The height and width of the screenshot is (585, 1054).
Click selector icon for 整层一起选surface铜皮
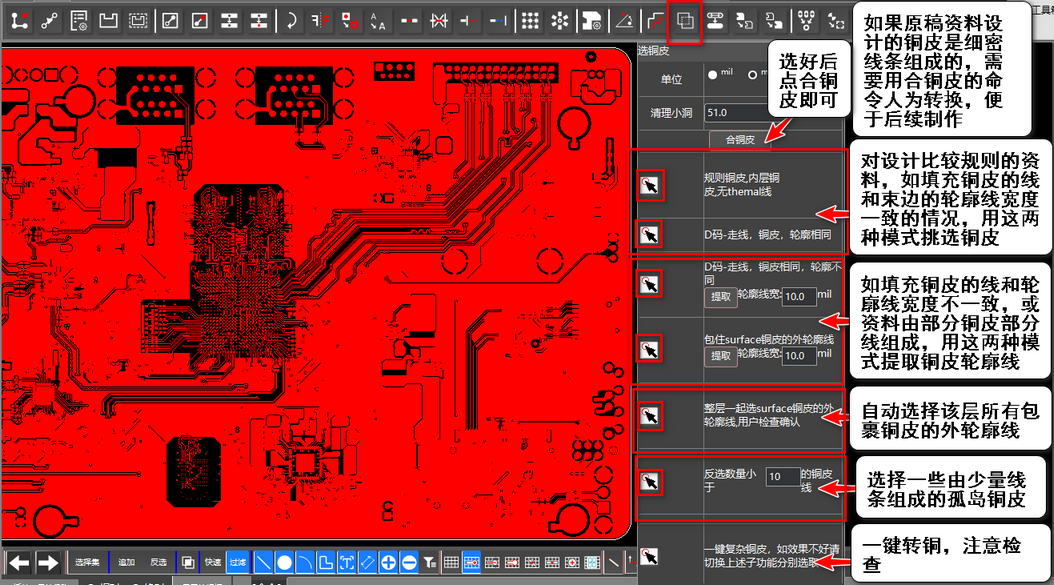[650, 415]
